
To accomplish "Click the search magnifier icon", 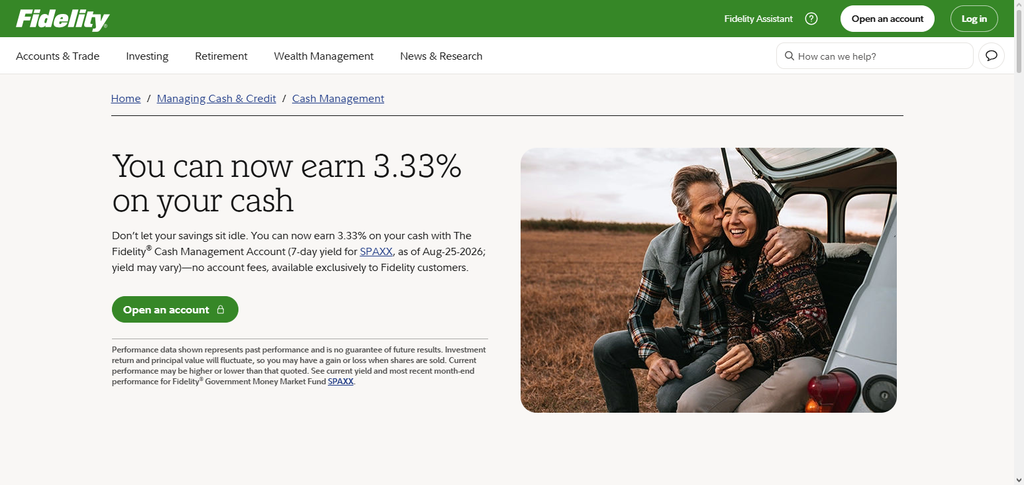I will [x=789, y=55].
